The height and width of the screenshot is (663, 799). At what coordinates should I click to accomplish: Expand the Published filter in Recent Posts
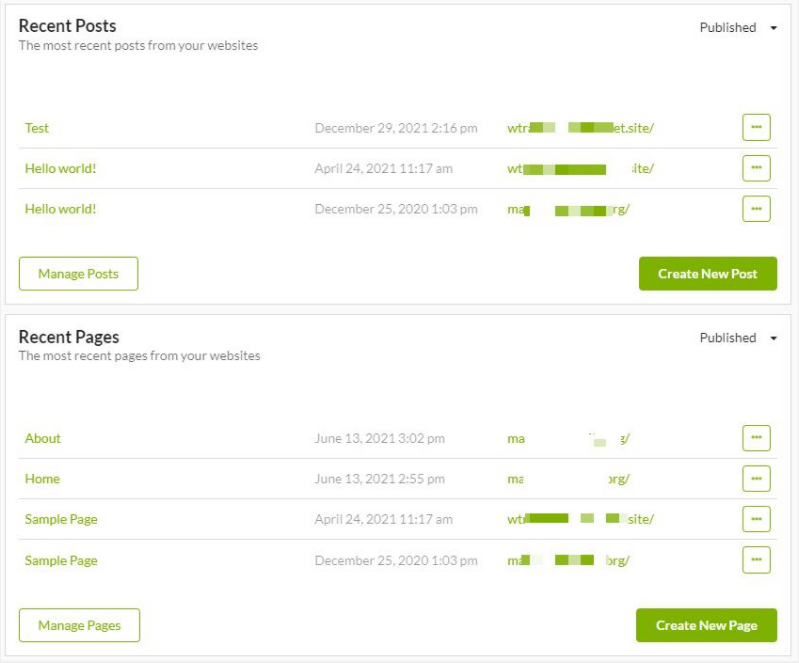pyautogui.click(x=738, y=28)
